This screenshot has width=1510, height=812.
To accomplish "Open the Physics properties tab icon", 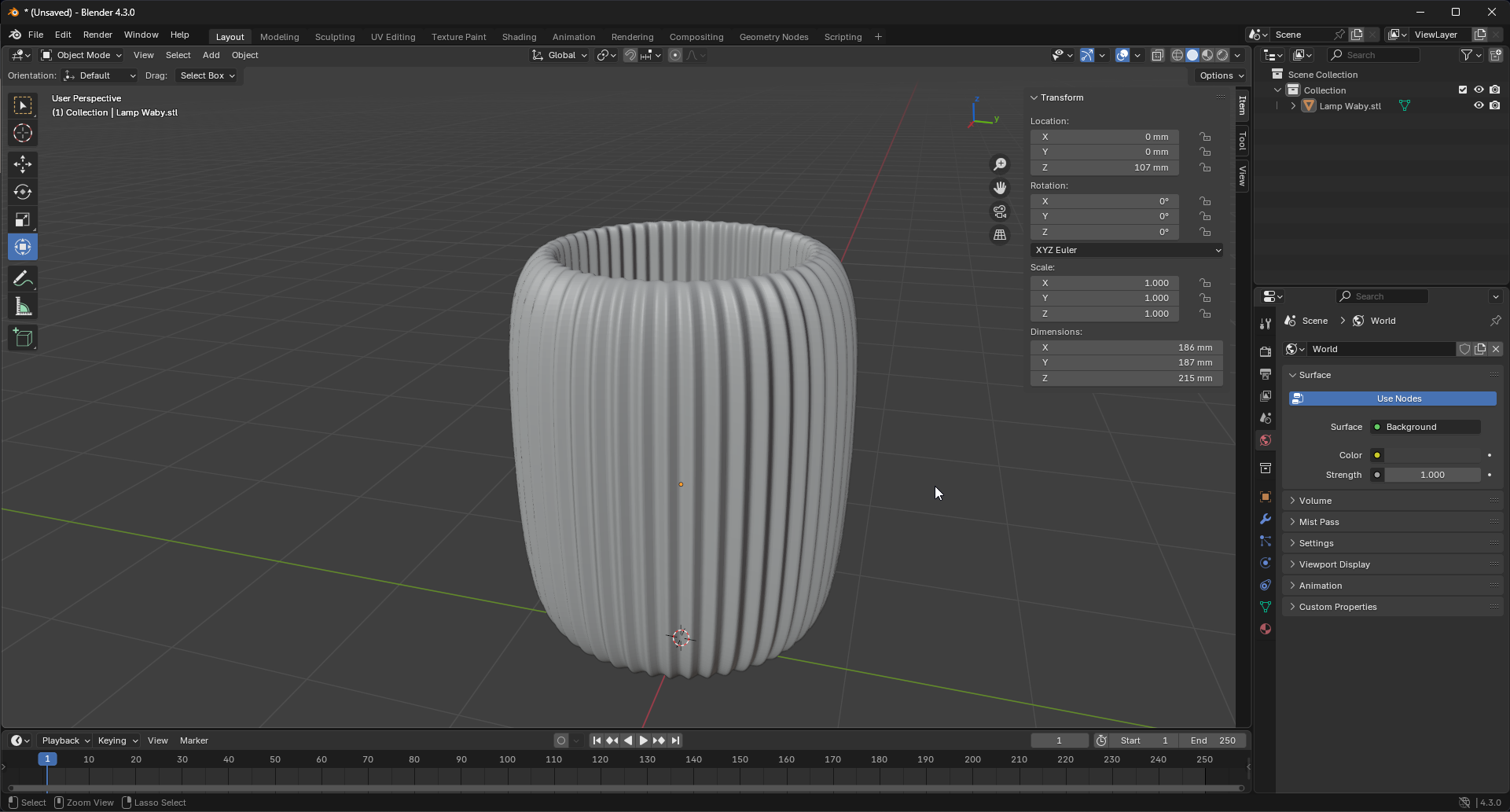I will point(1266,563).
